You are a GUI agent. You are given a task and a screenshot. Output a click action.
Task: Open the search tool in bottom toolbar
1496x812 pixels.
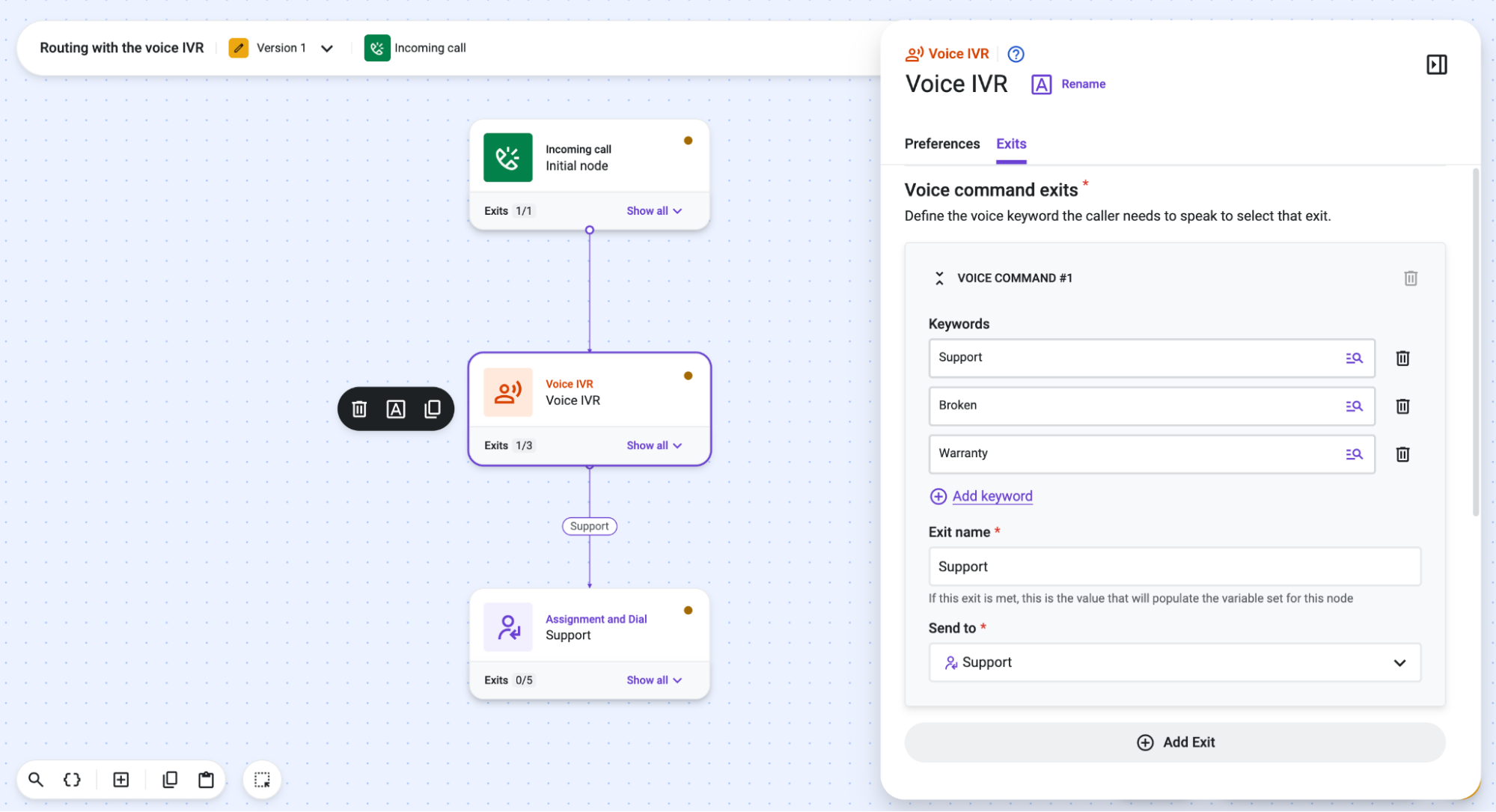coord(36,780)
